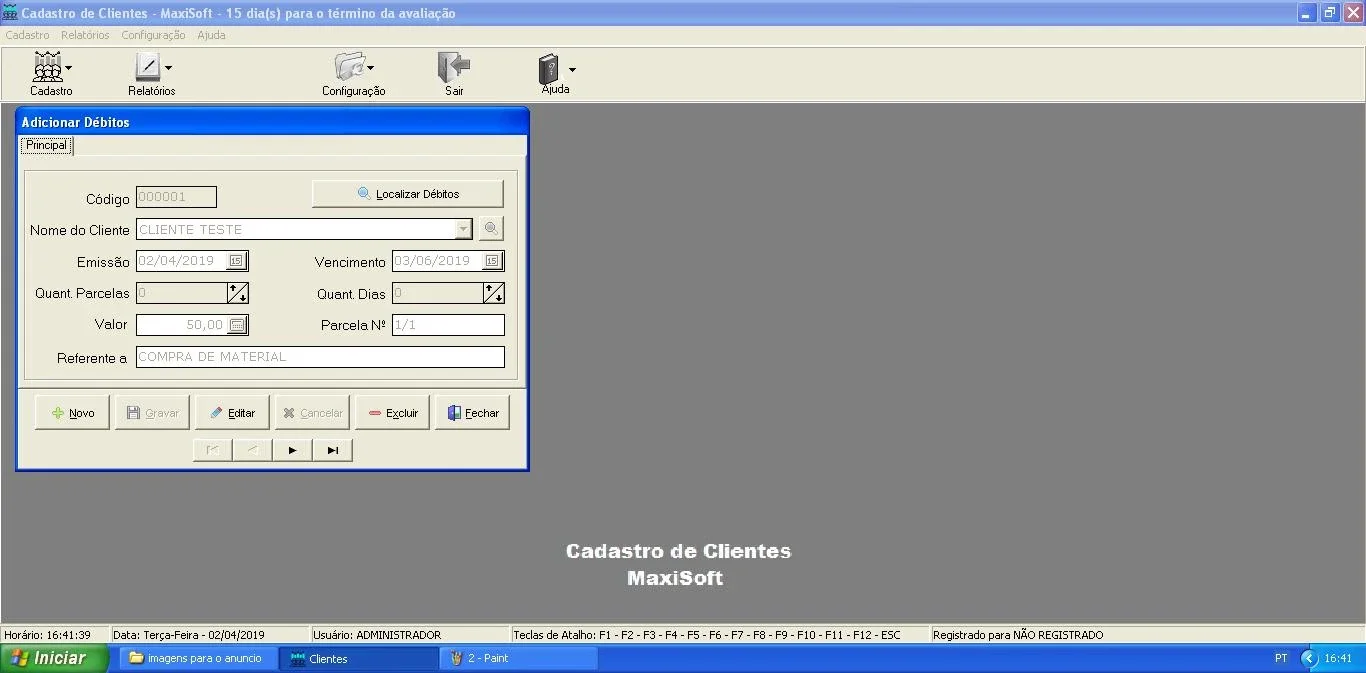Image resolution: width=1366 pixels, height=673 pixels.
Task: Go to next record navigation button
Action: click(x=292, y=450)
